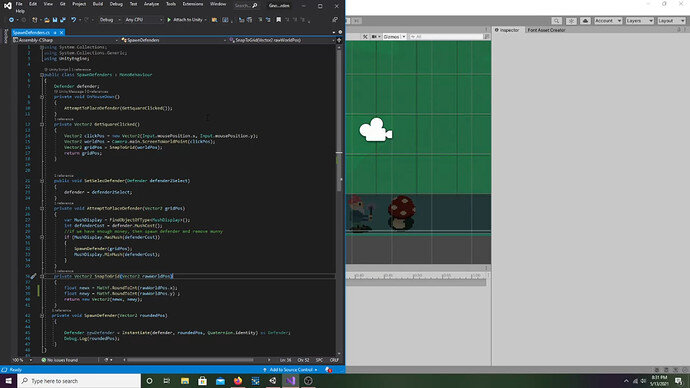The image size is (690, 388).
Task: Close the SpawnDefenders.cs tab
Action: (62, 33)
